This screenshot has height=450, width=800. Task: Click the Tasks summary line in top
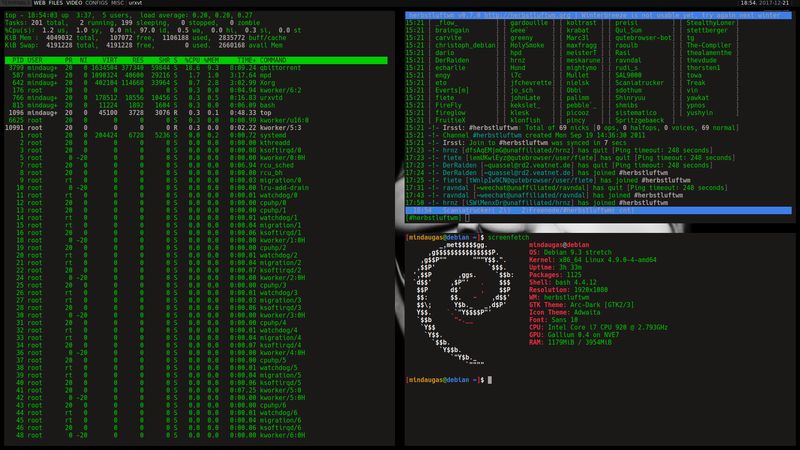[x=133, y=23]
